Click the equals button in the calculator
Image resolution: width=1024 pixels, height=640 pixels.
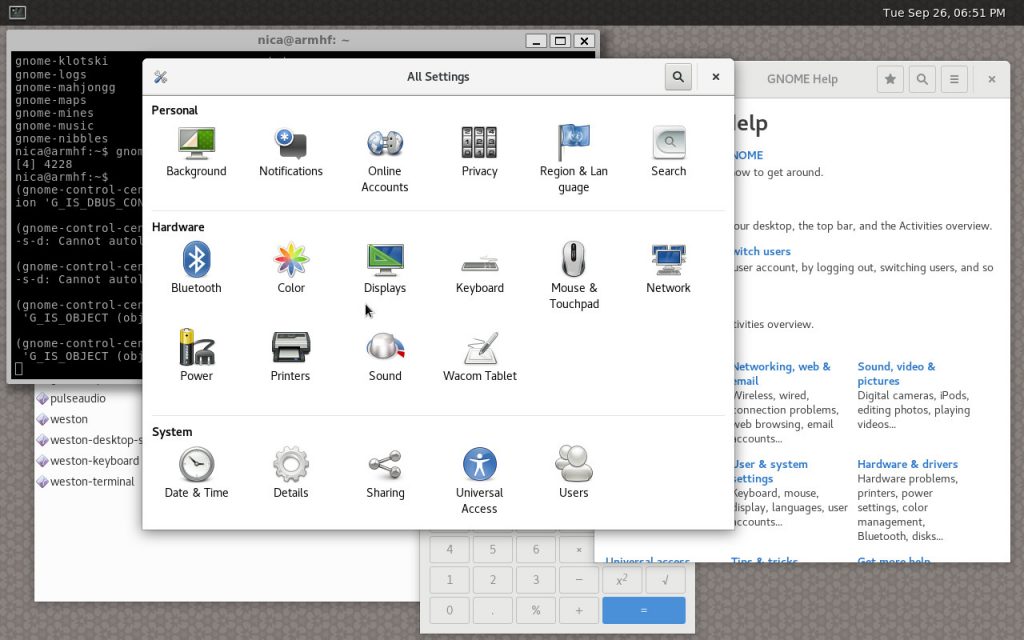click(x=643, y=611)
